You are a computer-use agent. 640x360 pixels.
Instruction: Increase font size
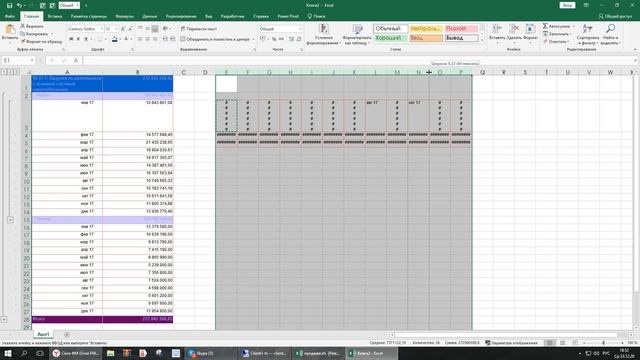(x=123, y=29)
